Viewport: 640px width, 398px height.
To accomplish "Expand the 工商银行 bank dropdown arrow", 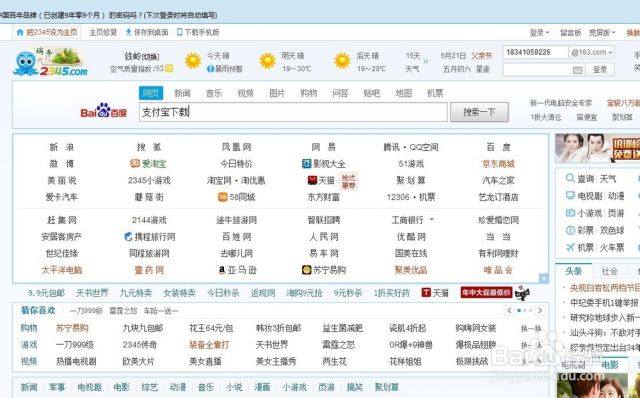I will 432,220.
